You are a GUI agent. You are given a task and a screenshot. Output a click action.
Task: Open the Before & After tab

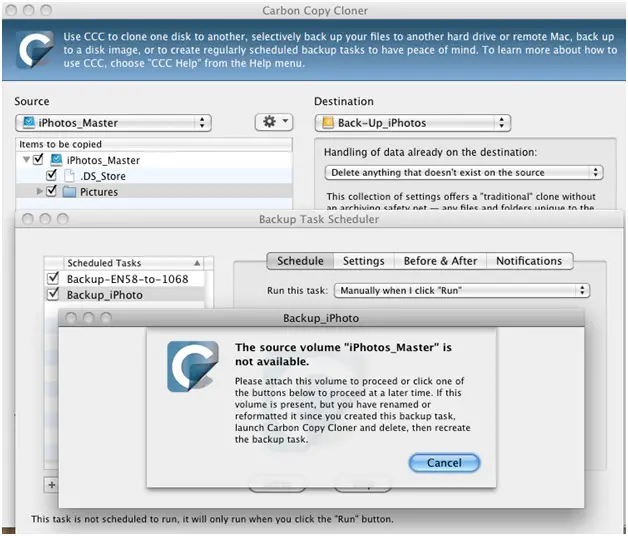(x=440, y=261)
